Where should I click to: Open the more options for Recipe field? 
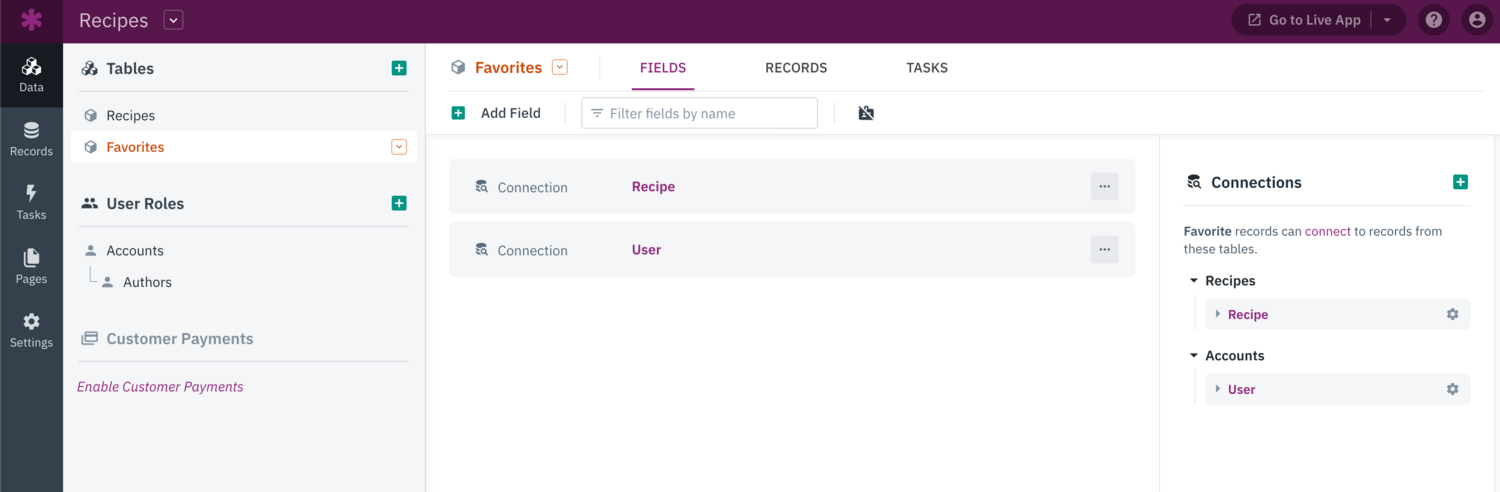(x=1105, y=186)
